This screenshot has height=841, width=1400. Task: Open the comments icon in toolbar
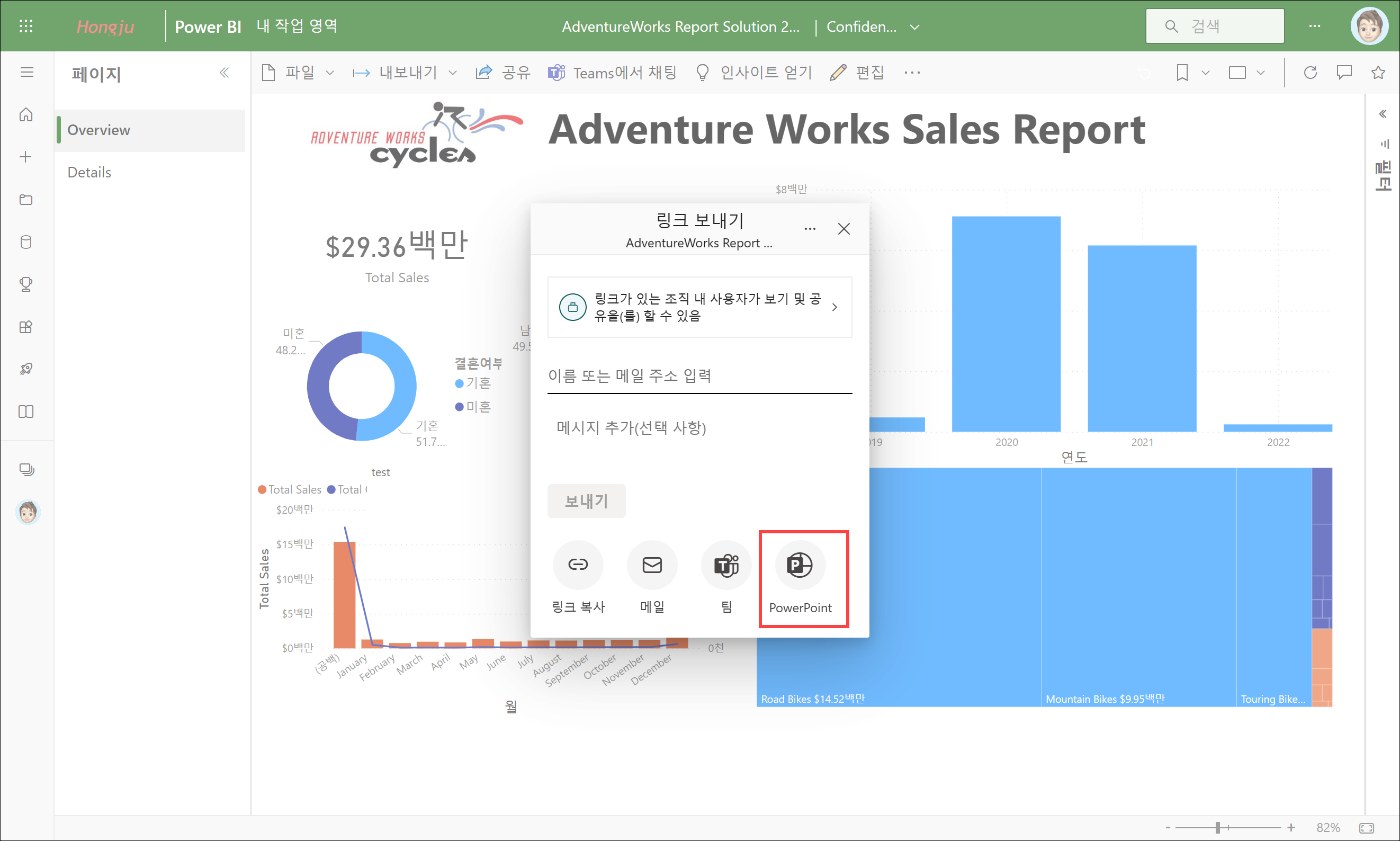(1344, 73)
